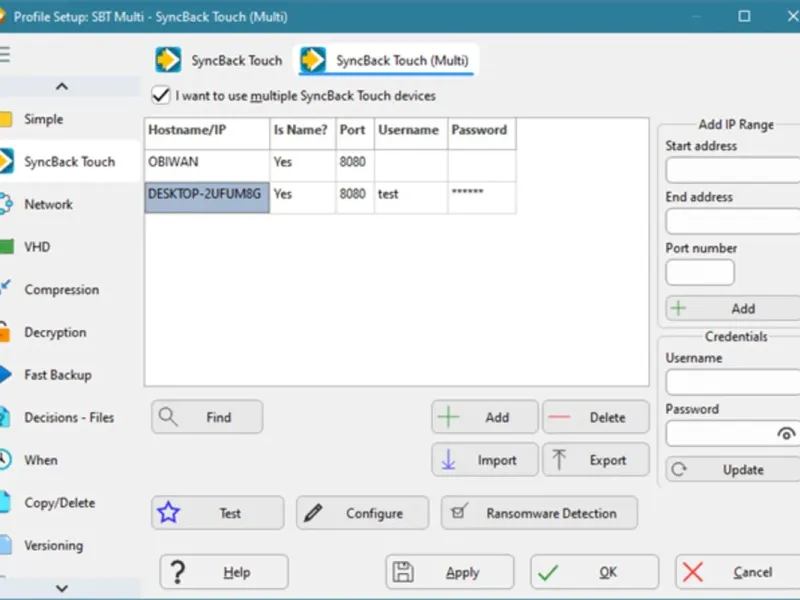Screen dimensions: 800x600
Task: Open Decisions - Files in sidebar
Action: click(69, 417)
